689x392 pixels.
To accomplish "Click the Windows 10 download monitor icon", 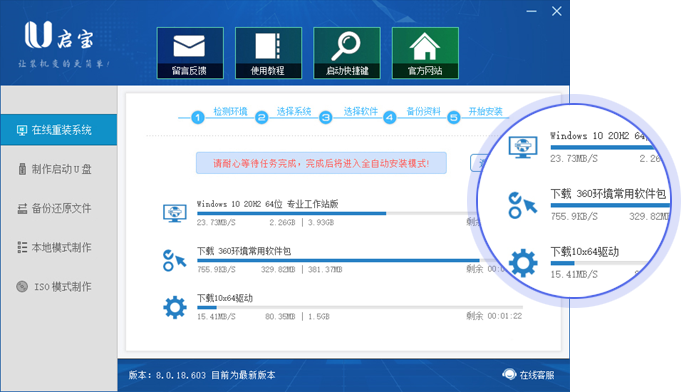I will tap(174, 214).
